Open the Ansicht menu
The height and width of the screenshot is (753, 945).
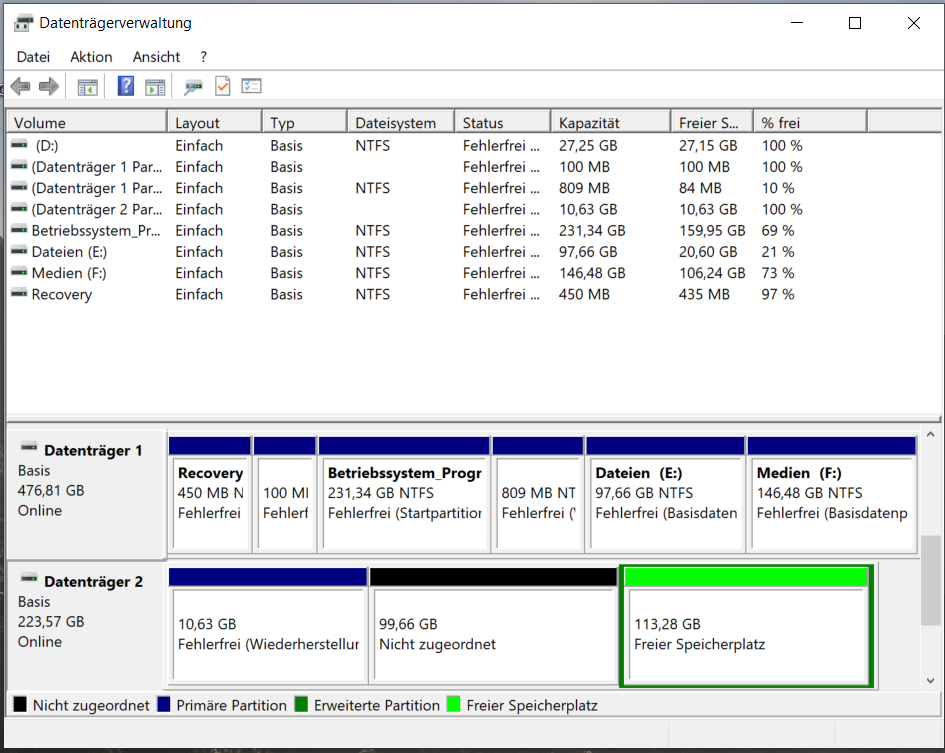(156, 57)
